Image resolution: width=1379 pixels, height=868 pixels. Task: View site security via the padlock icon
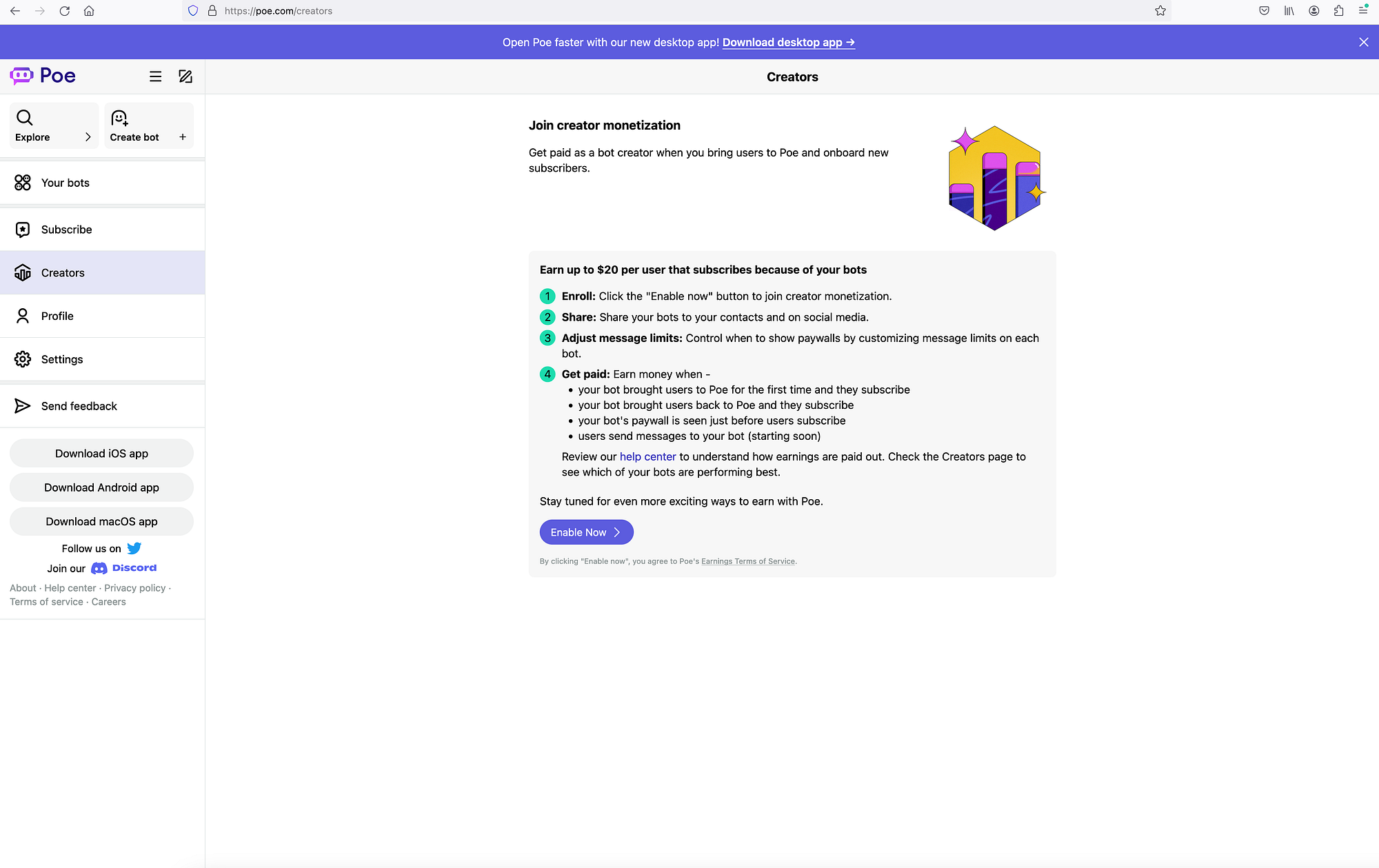(x=212, y=11)
